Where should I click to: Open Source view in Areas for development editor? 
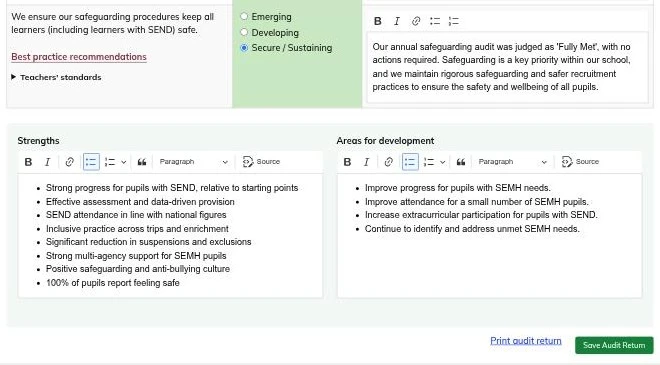coord(580,162)
